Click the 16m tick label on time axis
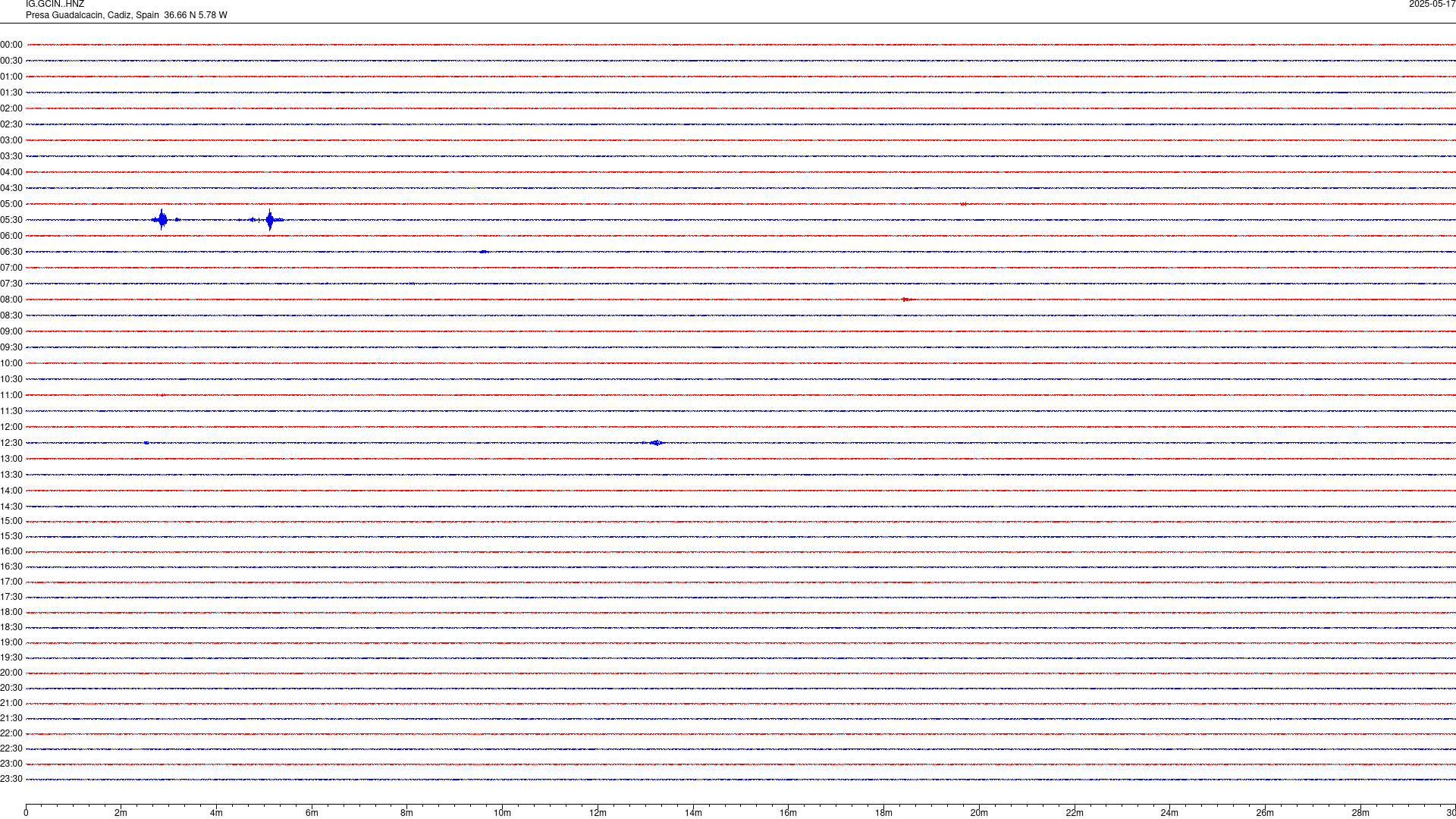Viewport: 1456px width, 819px height. 789,813
